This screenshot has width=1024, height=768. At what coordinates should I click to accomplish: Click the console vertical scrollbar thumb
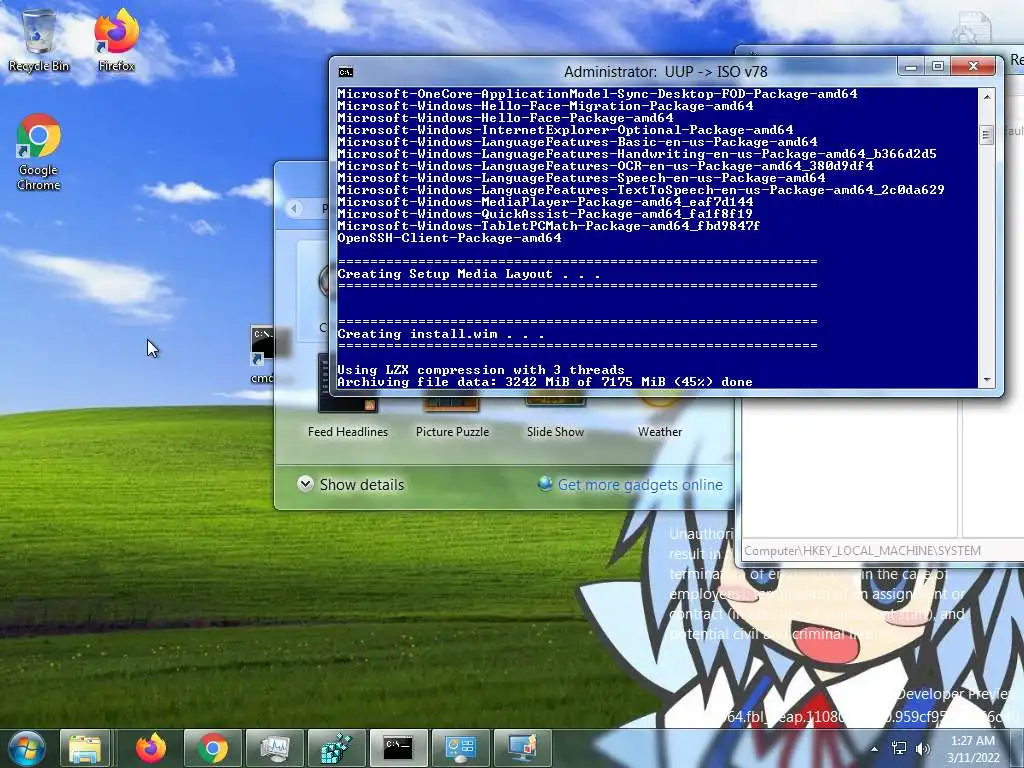(x=987, y=135)
